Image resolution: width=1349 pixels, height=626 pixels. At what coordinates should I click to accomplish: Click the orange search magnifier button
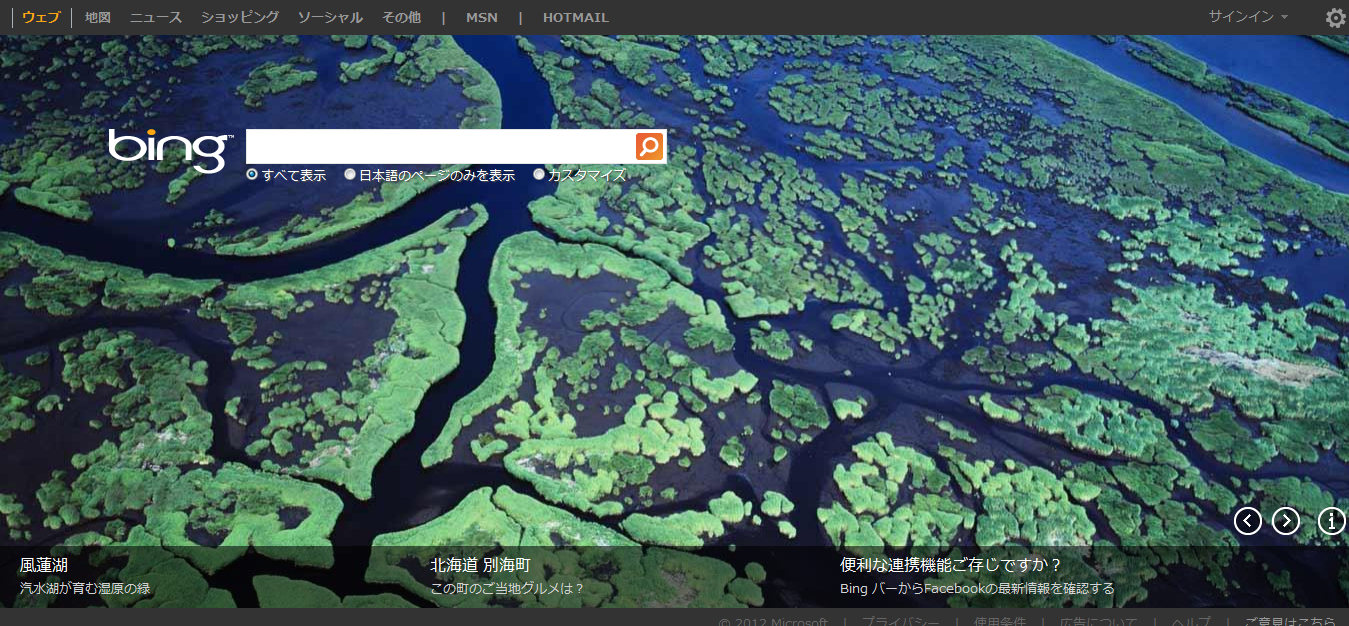click(649, 147)
